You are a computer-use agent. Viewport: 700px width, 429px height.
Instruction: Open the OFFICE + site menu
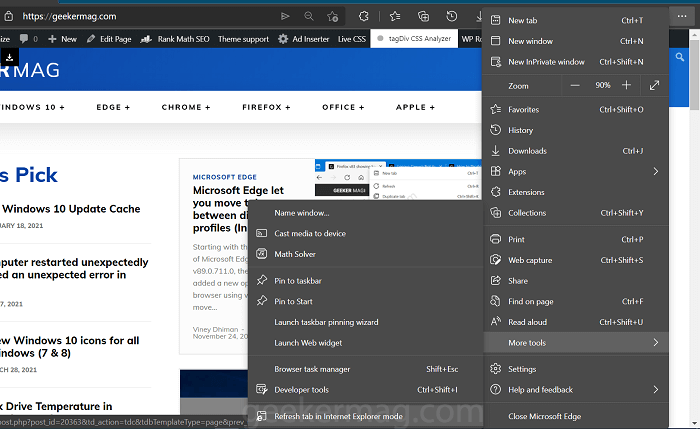pos(343,107)
